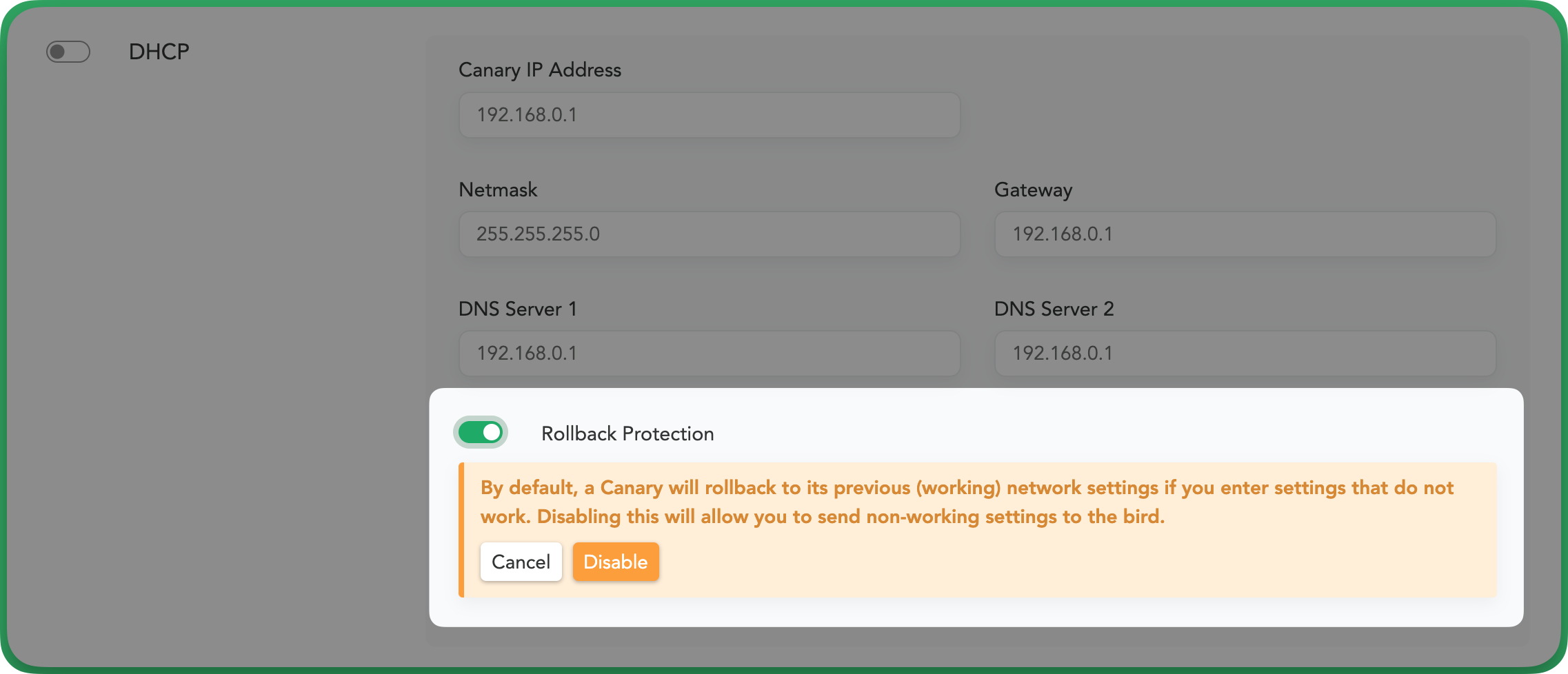Click the Gateway label
Screen dimensions: 1568x674
click(x=1033, y=190)
